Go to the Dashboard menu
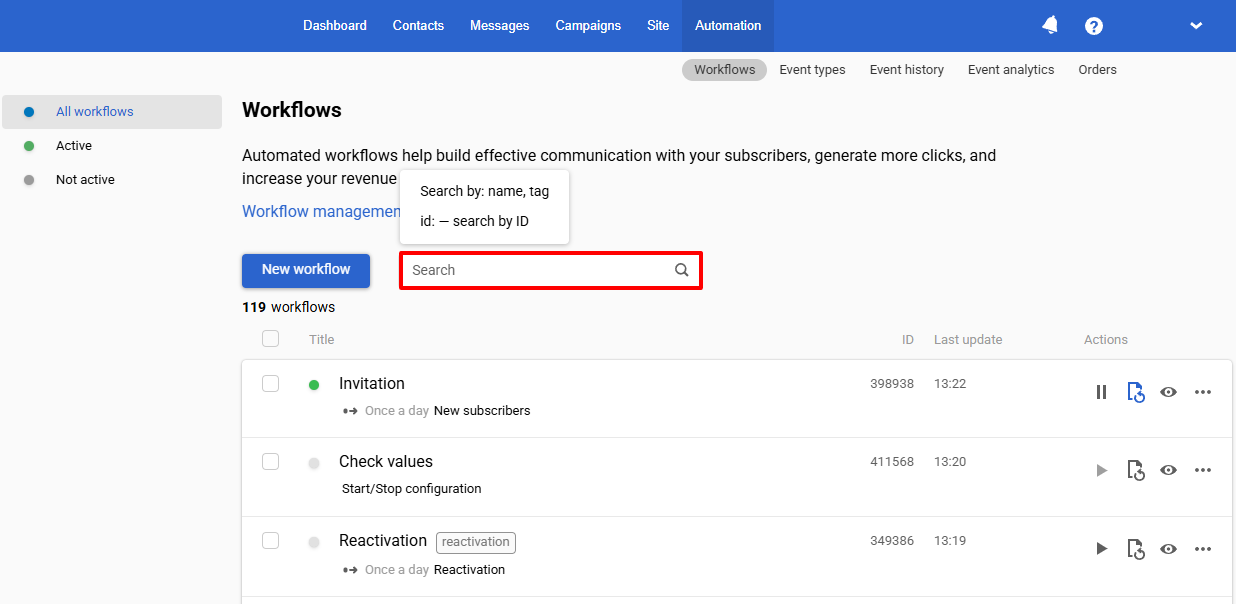This screenshot has height=604, width=1236. tap(335, 26)
